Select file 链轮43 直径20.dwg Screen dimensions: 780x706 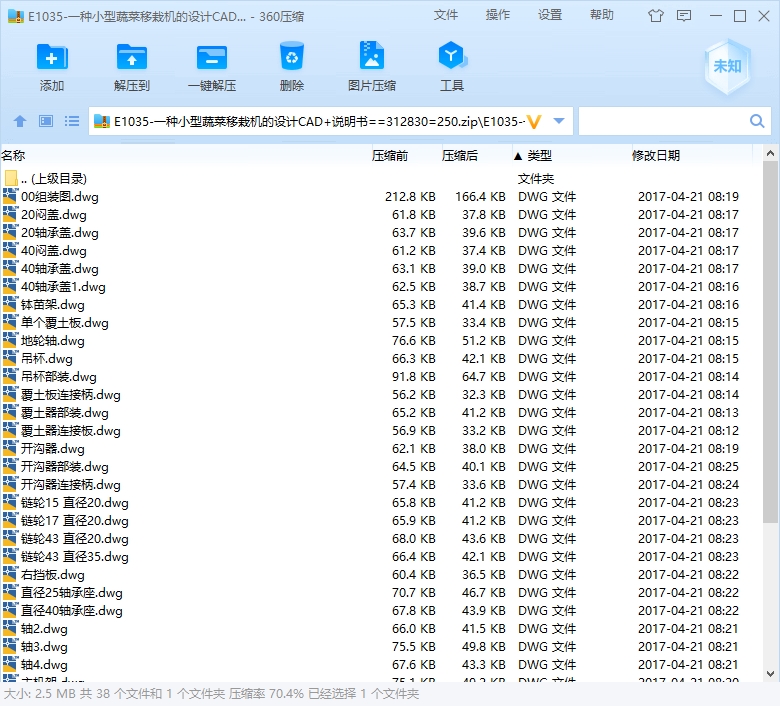coord(75,538)
